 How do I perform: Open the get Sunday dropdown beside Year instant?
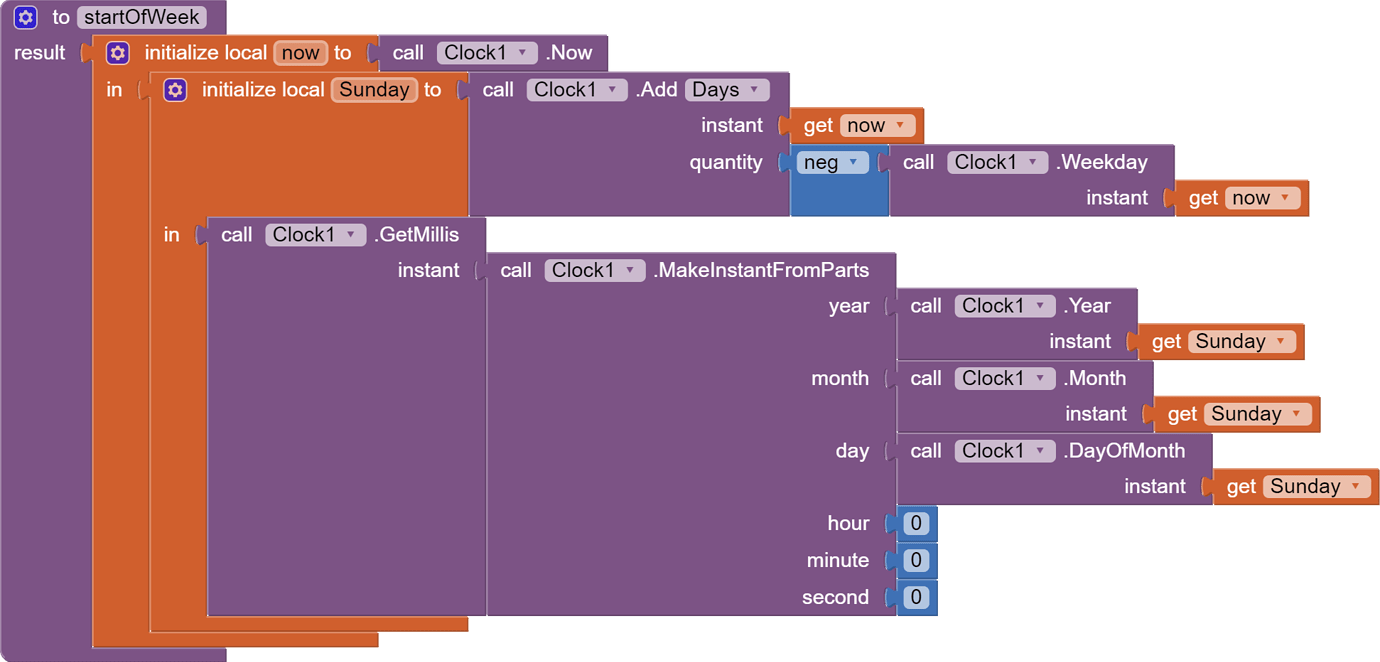tap(1243, 341)
